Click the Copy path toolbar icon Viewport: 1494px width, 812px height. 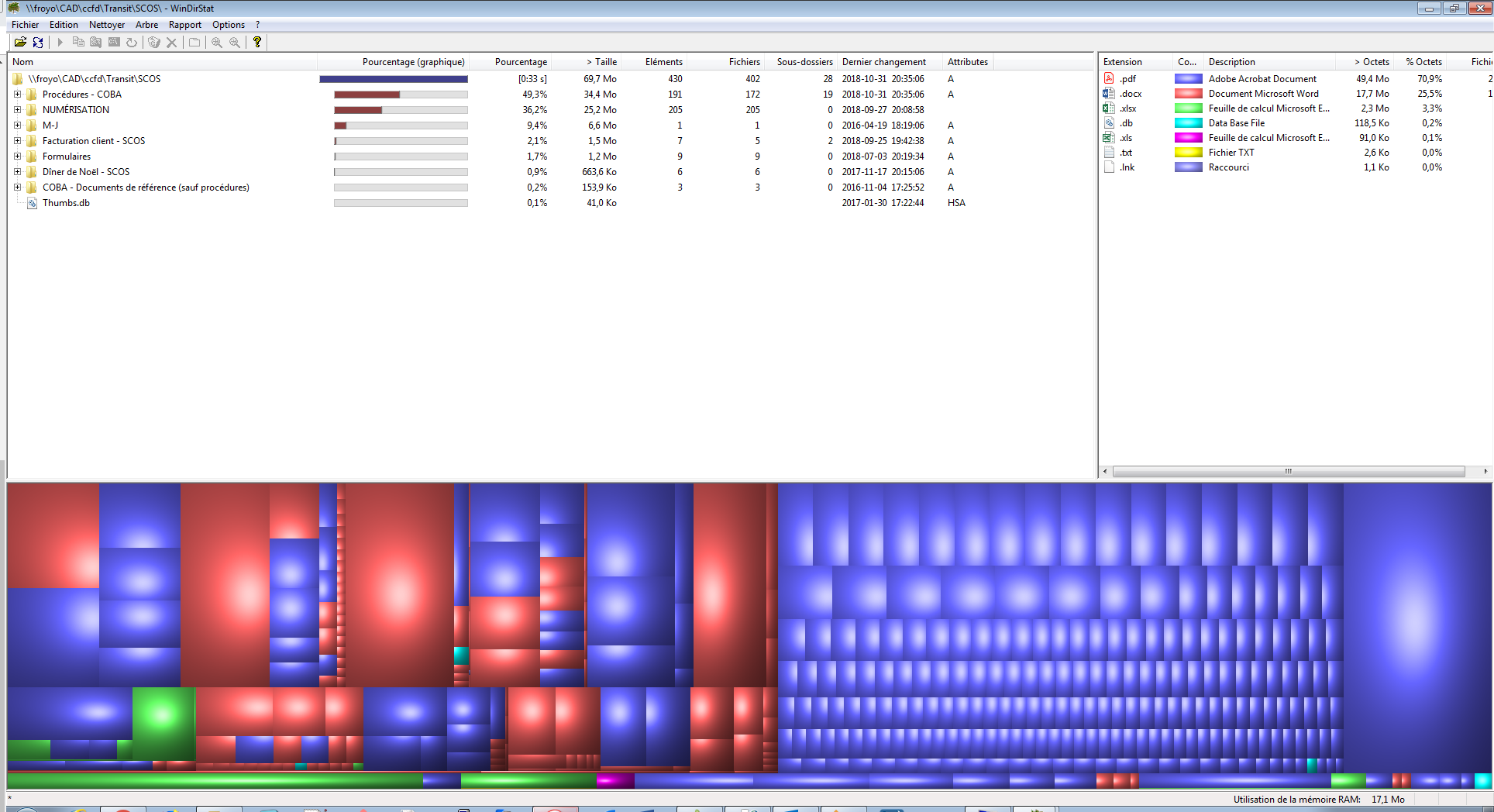(78, 43)
